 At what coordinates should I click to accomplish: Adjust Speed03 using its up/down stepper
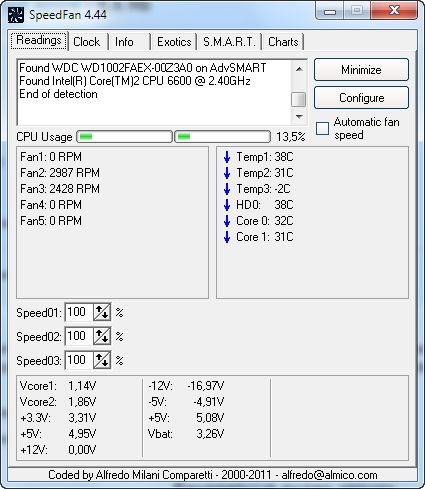pos(102,360)
